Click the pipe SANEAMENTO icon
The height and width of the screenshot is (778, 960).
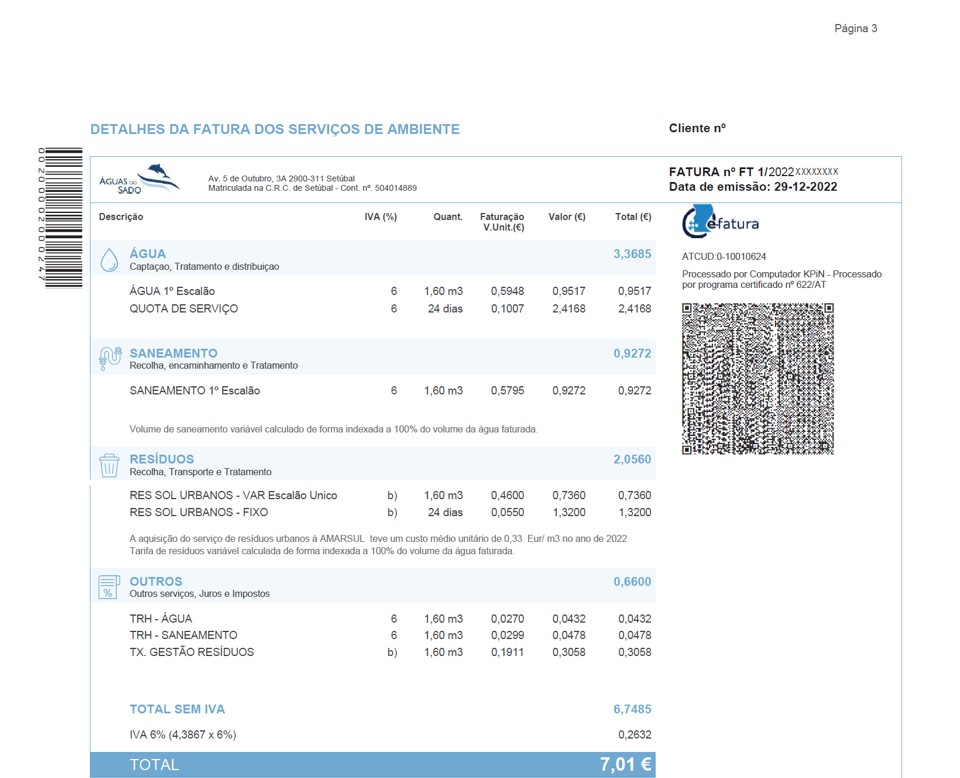click(110, 359)
